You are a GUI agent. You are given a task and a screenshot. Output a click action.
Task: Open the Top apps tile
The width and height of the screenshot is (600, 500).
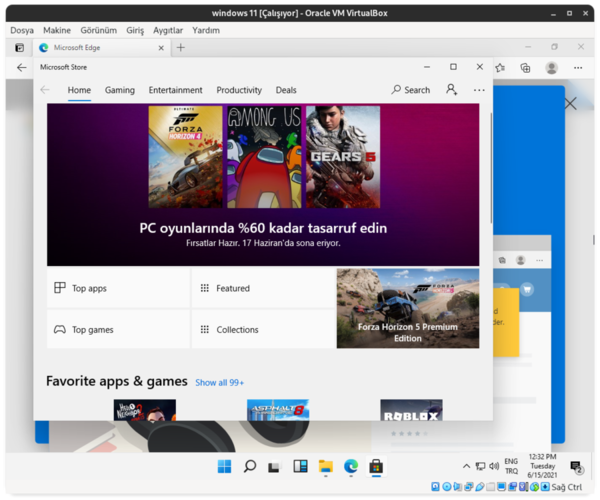point(118,288)
